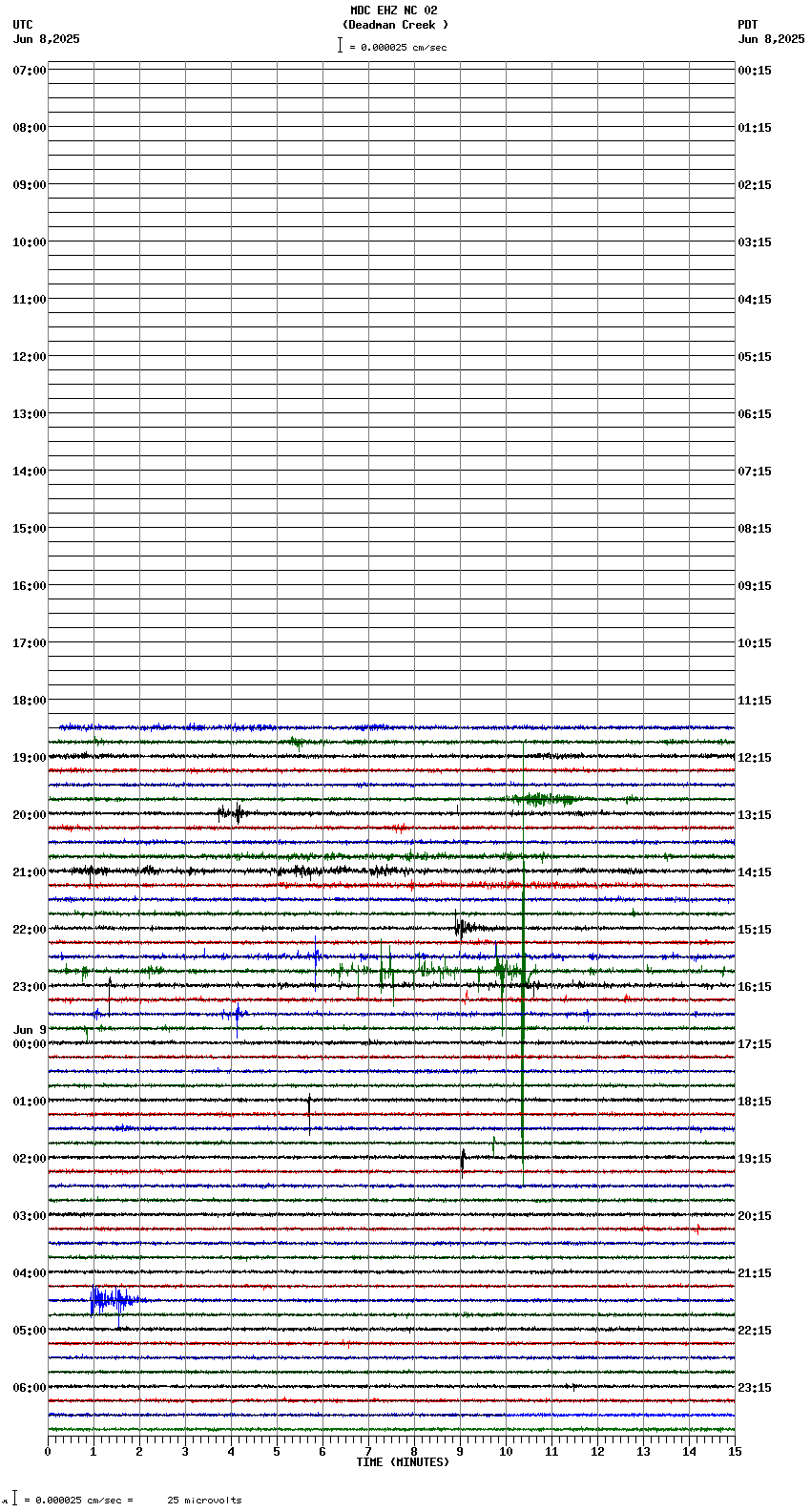Image resolution: width=811 pixels, height=1512 pixels.
Task: Click the scale bar icon in the footer
Action: [x=14, y=1499]
